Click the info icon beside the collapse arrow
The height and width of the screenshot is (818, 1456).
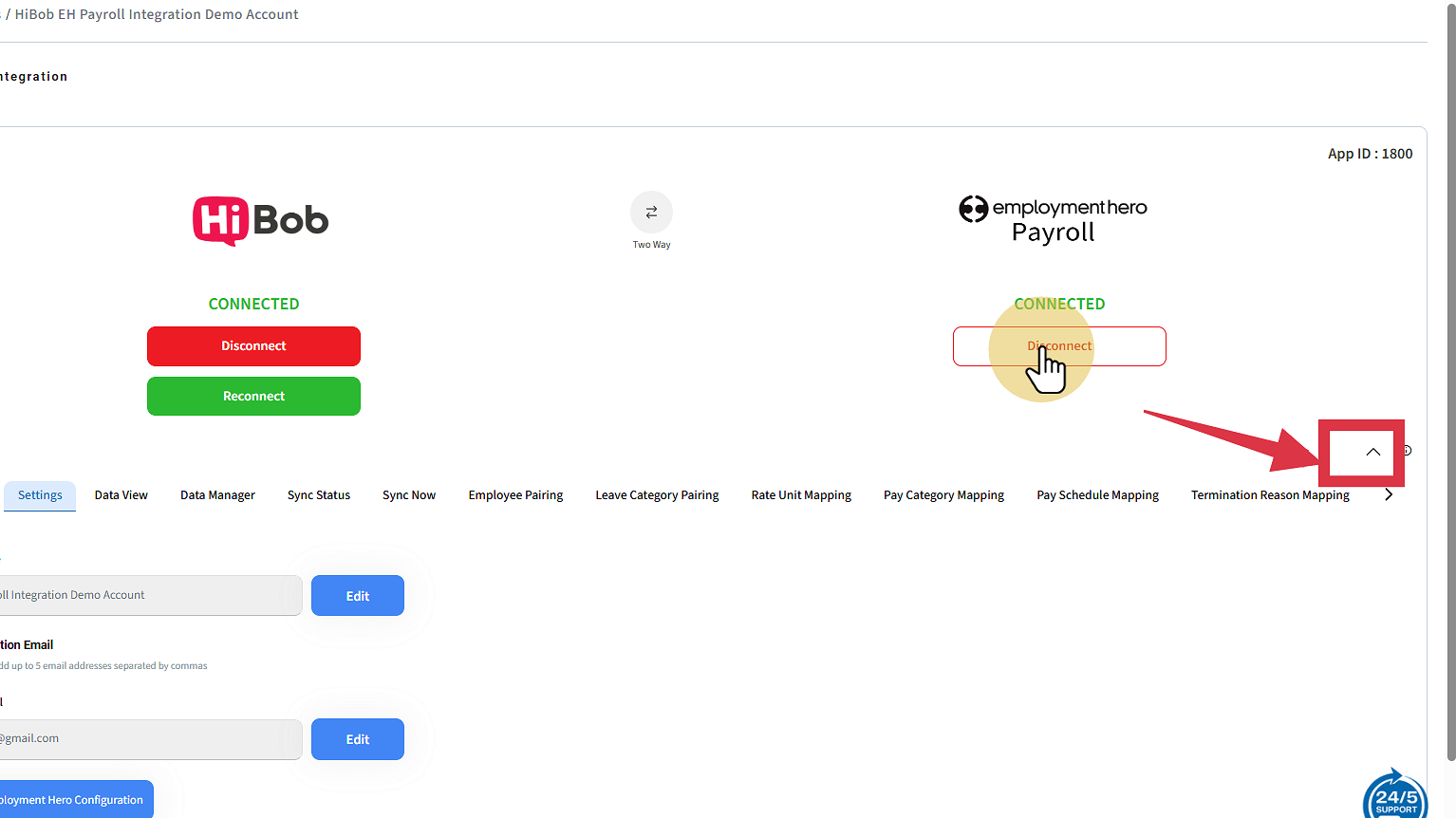pos(1408,451)
